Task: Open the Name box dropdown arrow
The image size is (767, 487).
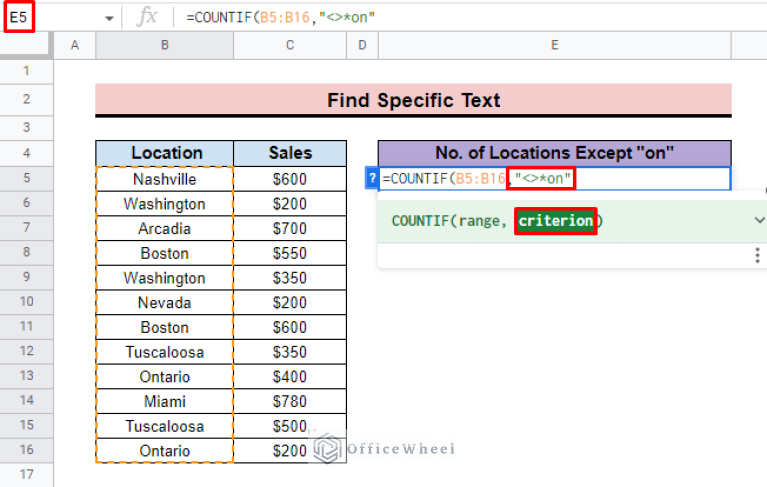Action: [x=109, y=19]
